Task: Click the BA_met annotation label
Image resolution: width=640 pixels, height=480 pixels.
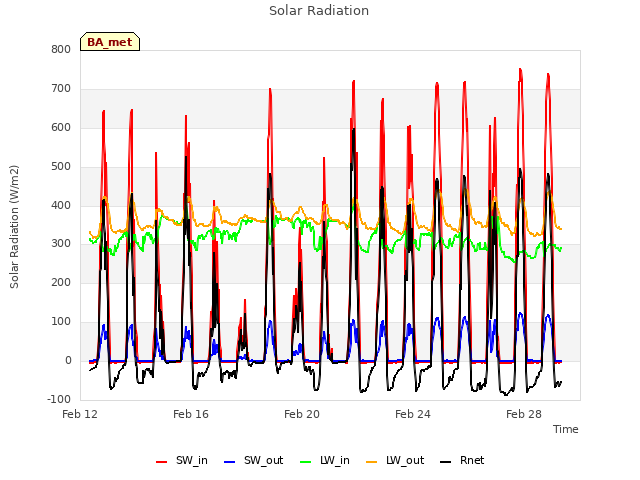Action: [110, 42]
